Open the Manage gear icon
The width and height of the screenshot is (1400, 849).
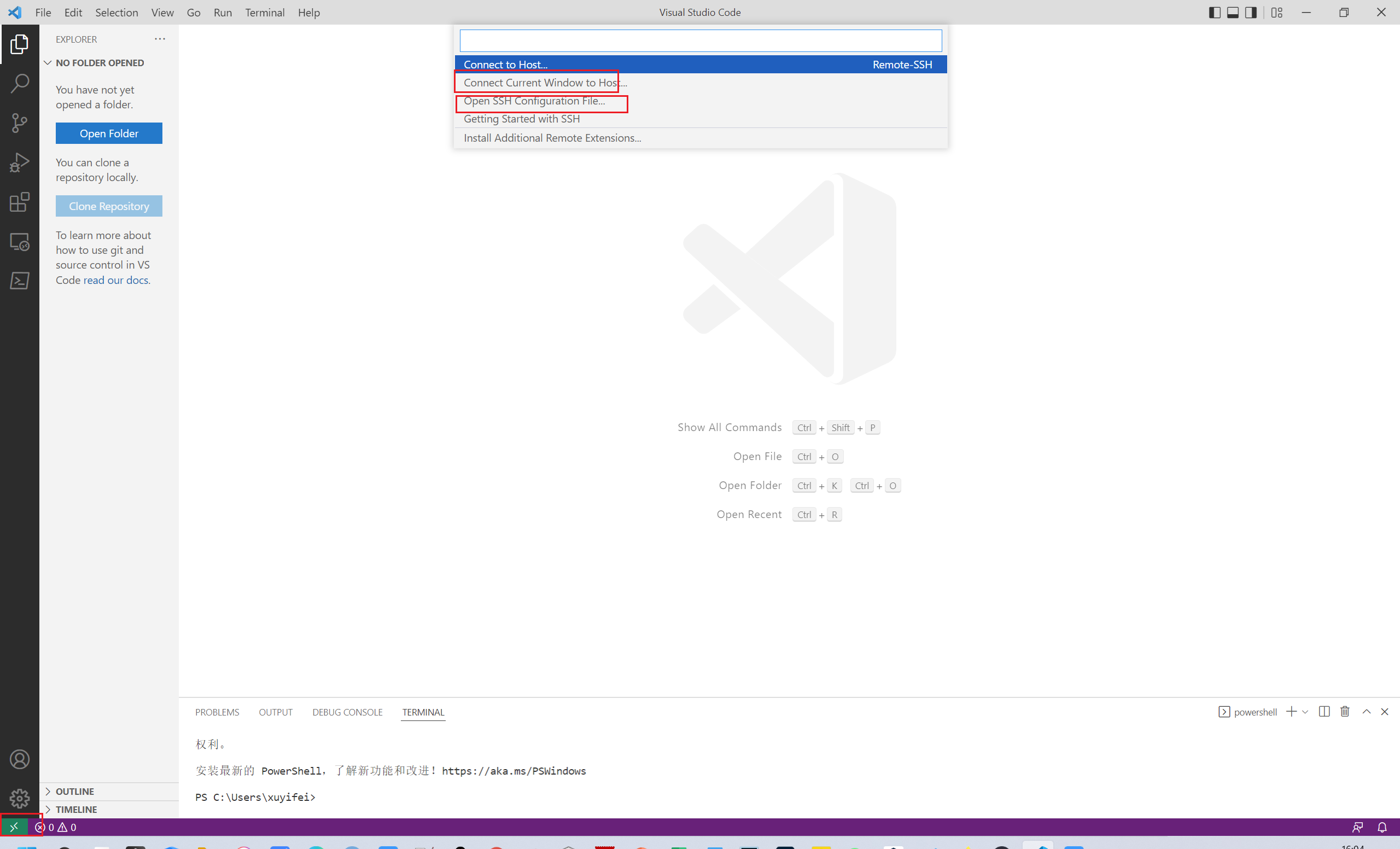click(x=19, y=799)
